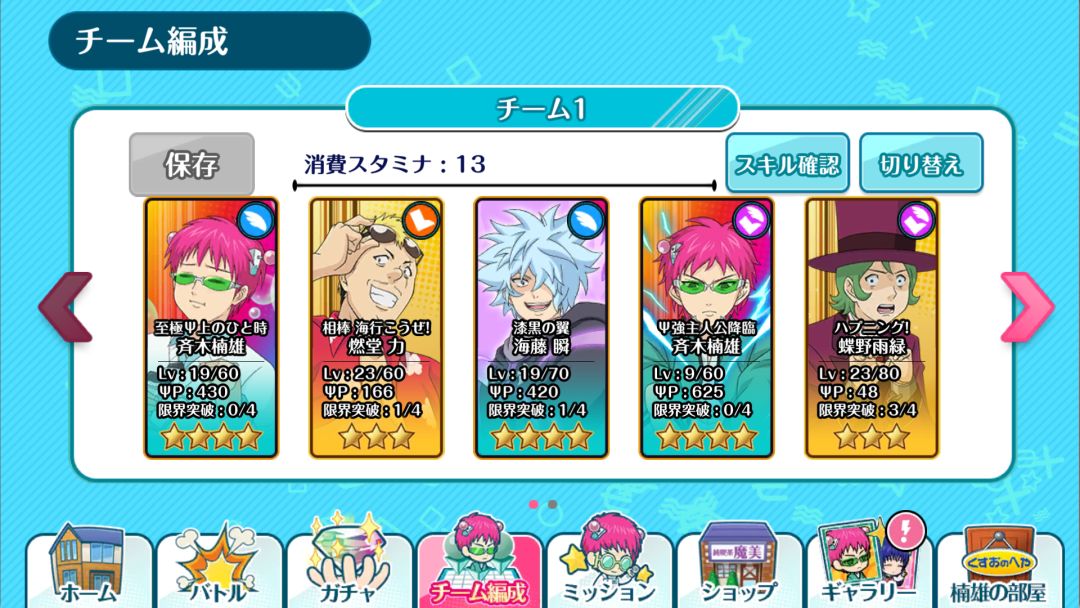1080x608 pixels.
Task: Open スキル確認 skill check
Action: [787, 164]
